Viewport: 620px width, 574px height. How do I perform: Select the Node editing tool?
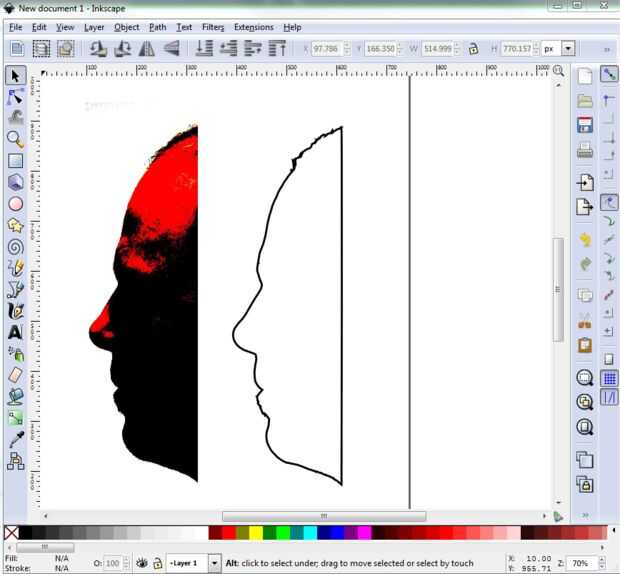tap(15, 97)
